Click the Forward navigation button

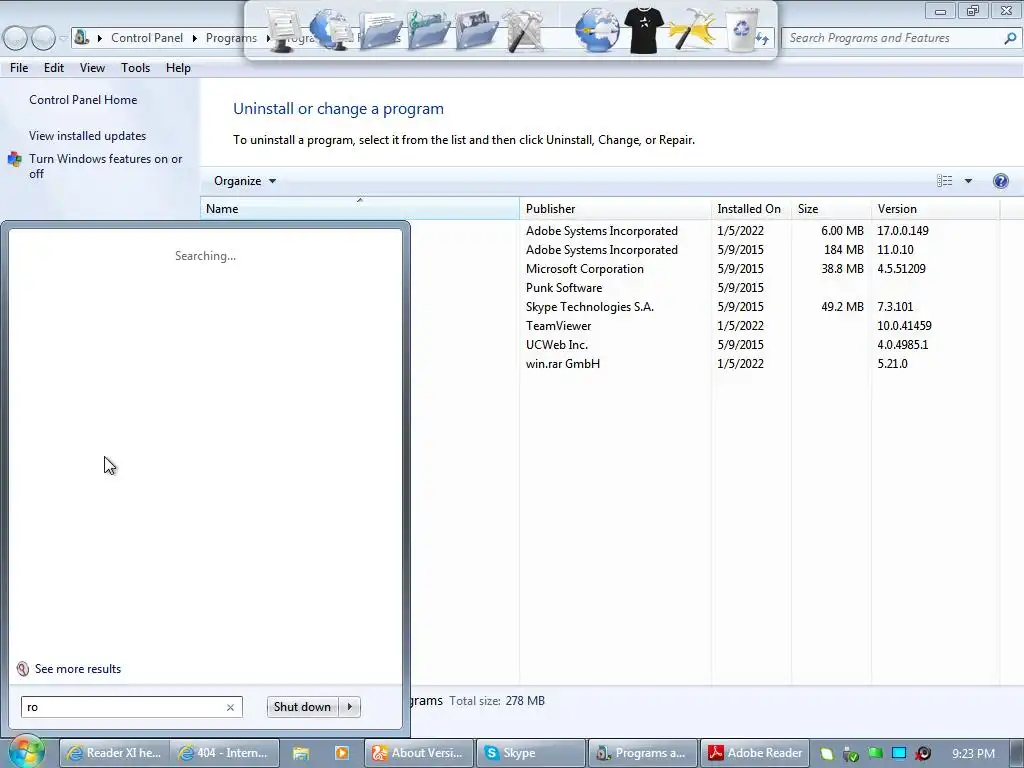coord(43,39)
